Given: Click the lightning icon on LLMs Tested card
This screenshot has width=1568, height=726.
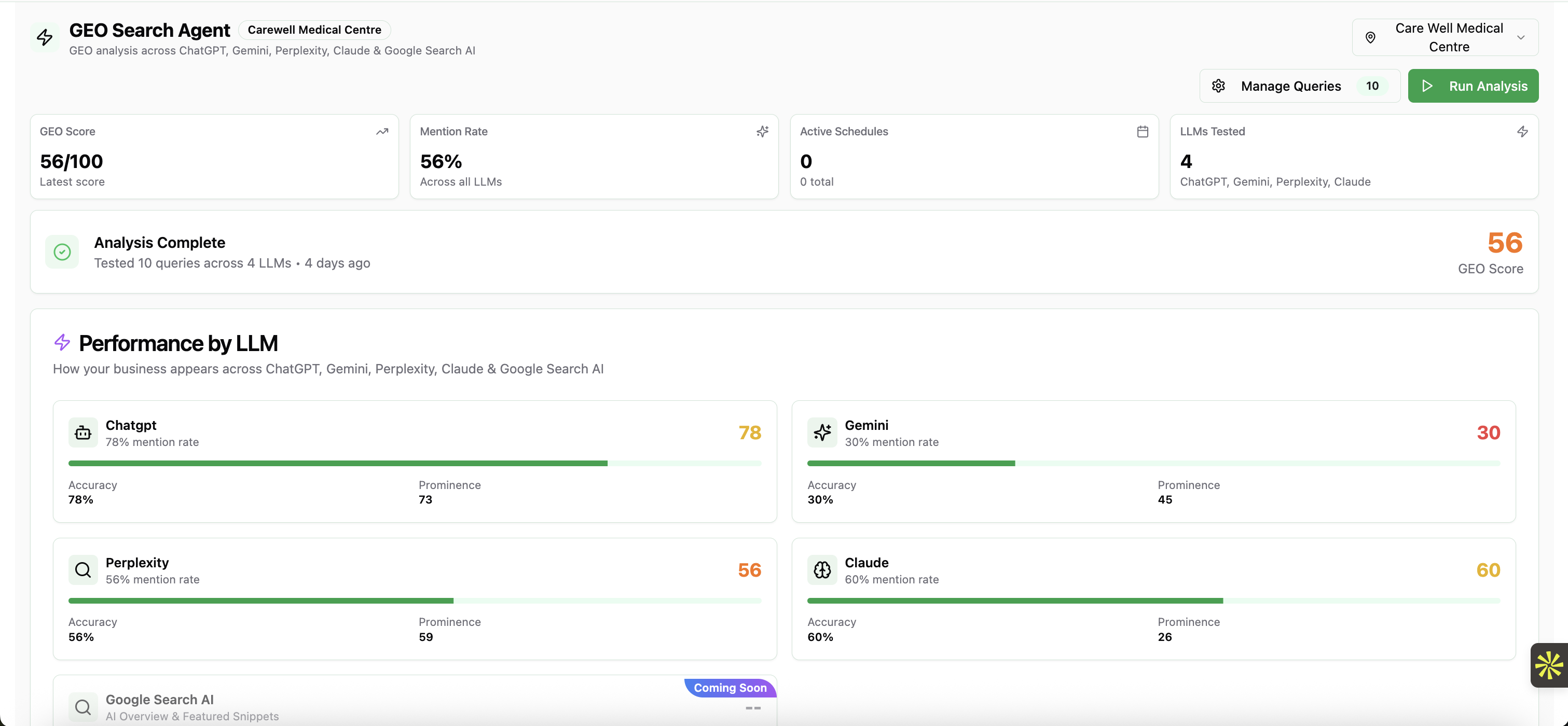Looking at the screenshot, I should (x=1522, y=131).
